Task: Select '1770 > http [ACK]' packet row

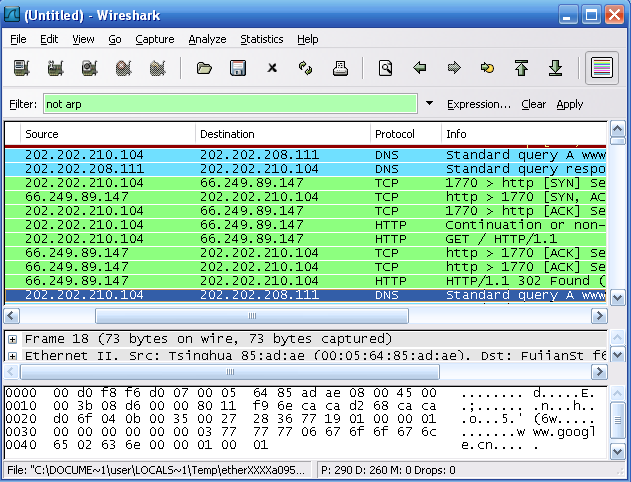Action: [305, 211]
